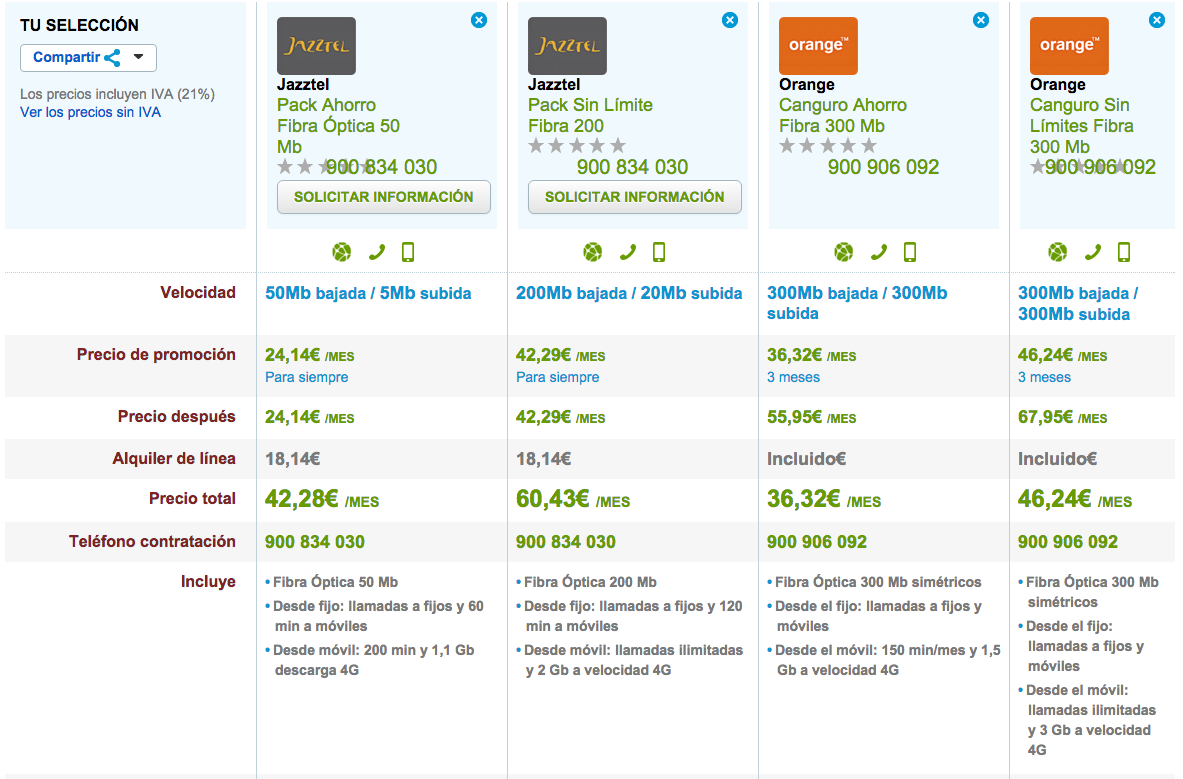This screenshot has height=779, width=1183.
Task: Open Canguro Ahorro Fibra 300 Mb title
Action: (x=843, y=115)
